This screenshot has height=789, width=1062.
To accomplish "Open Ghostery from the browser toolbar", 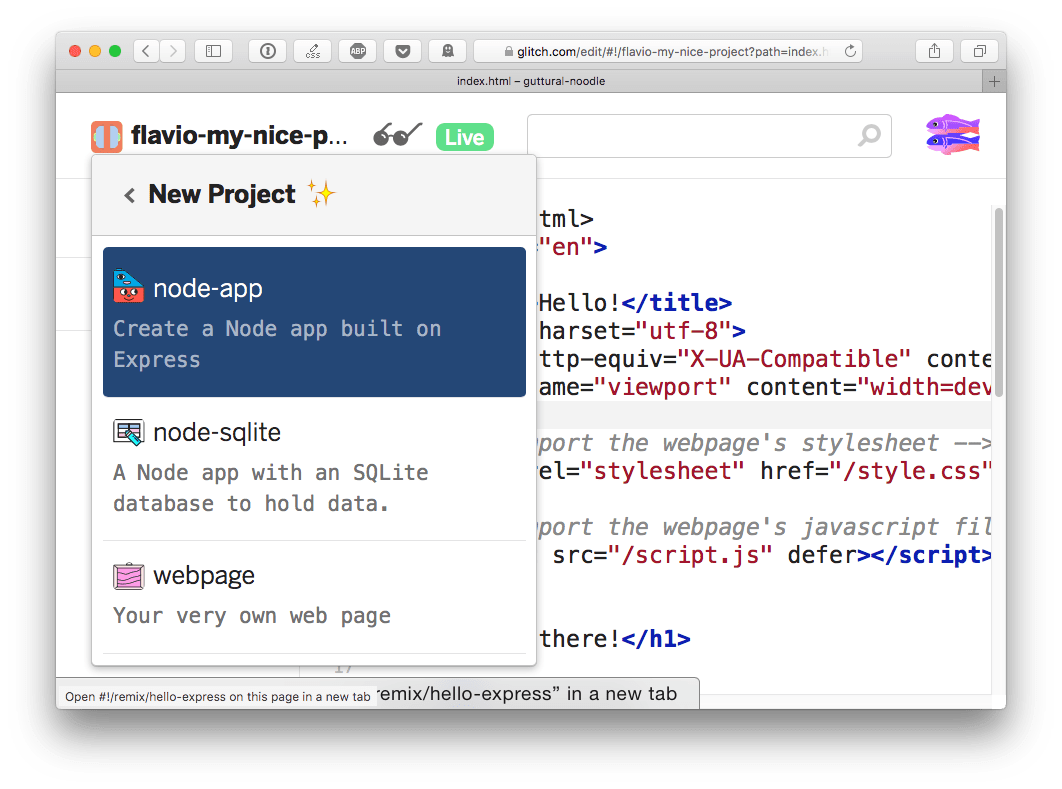I will tap(447, 50).
